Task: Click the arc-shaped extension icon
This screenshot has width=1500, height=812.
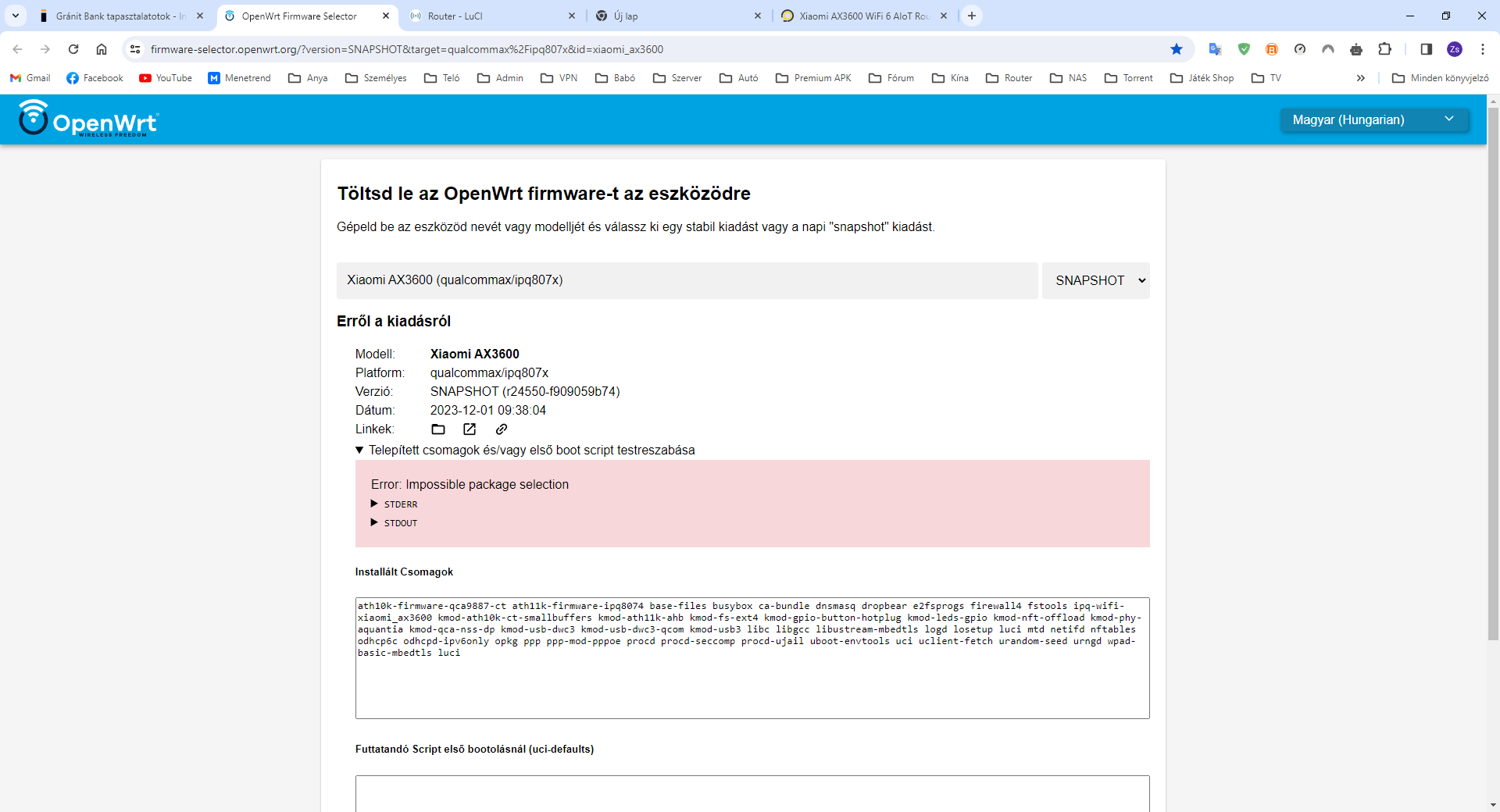Action: click(x=1328, y=49)
